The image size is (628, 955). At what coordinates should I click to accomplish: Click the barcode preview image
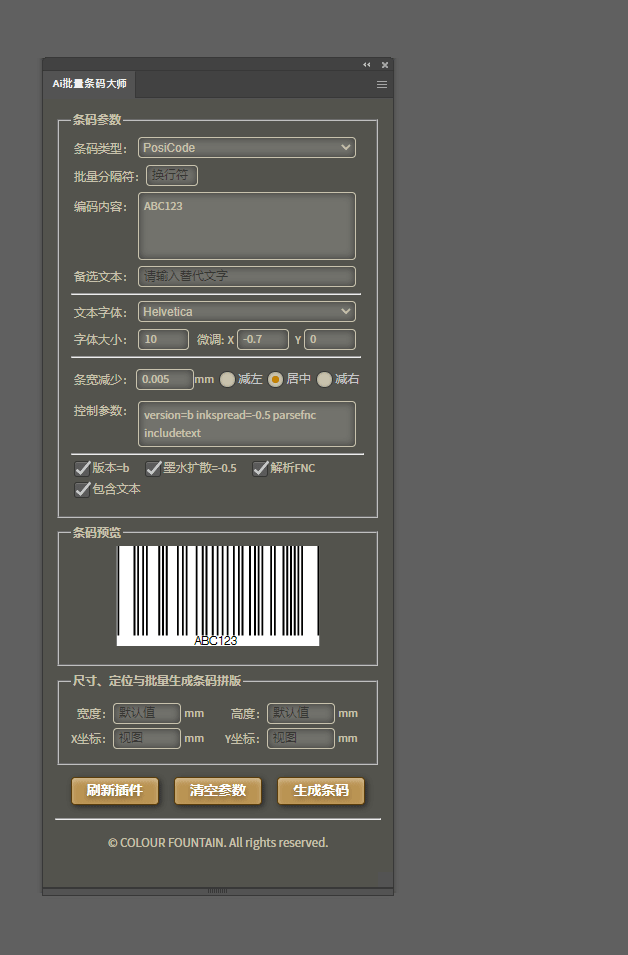click(x=218, y=596)
